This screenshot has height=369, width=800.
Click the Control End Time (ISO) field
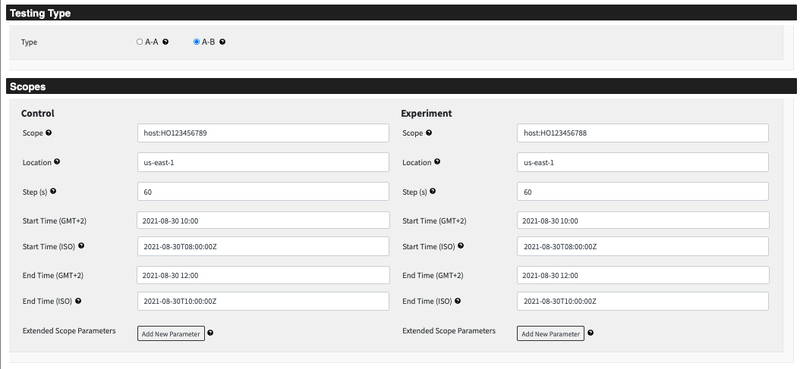point(263,301)
